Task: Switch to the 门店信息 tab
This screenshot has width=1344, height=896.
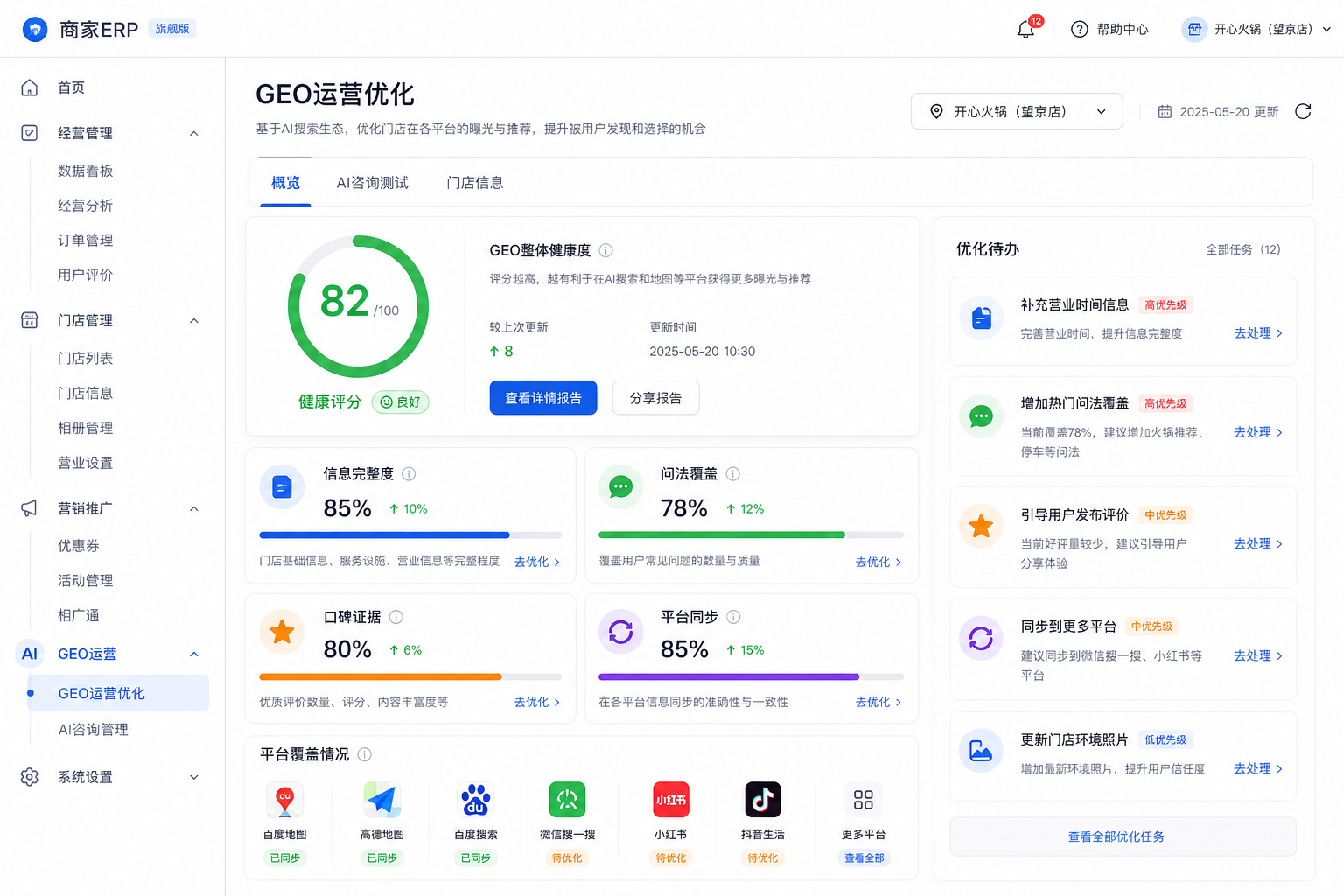Action: (x=475, y=183)
